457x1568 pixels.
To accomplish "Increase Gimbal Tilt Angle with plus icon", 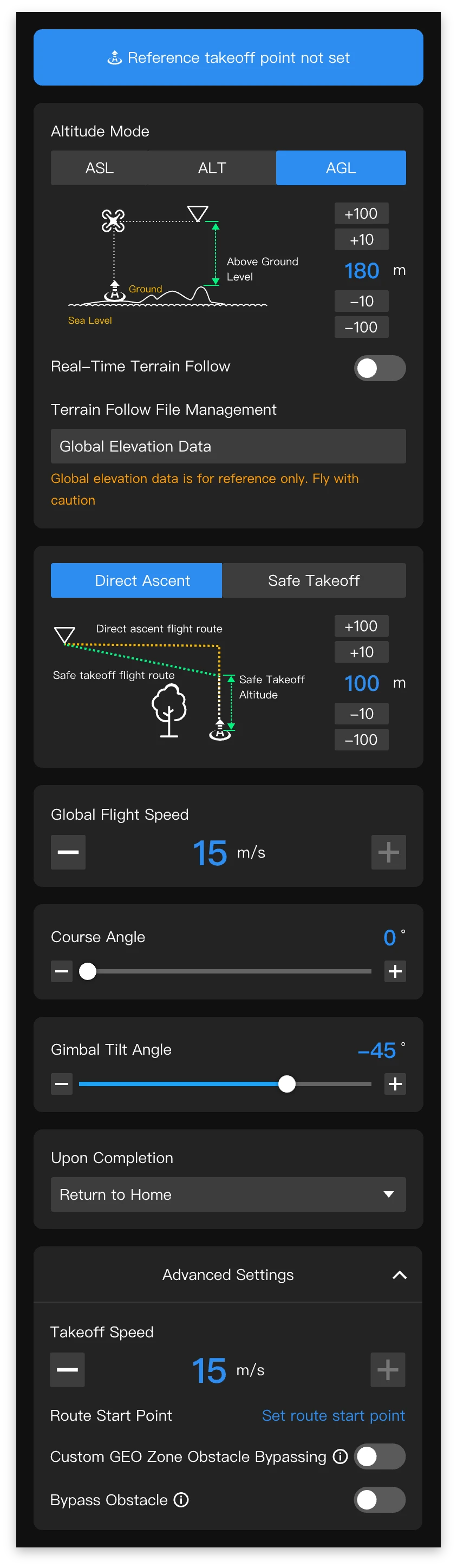I will click(395, 1084).
